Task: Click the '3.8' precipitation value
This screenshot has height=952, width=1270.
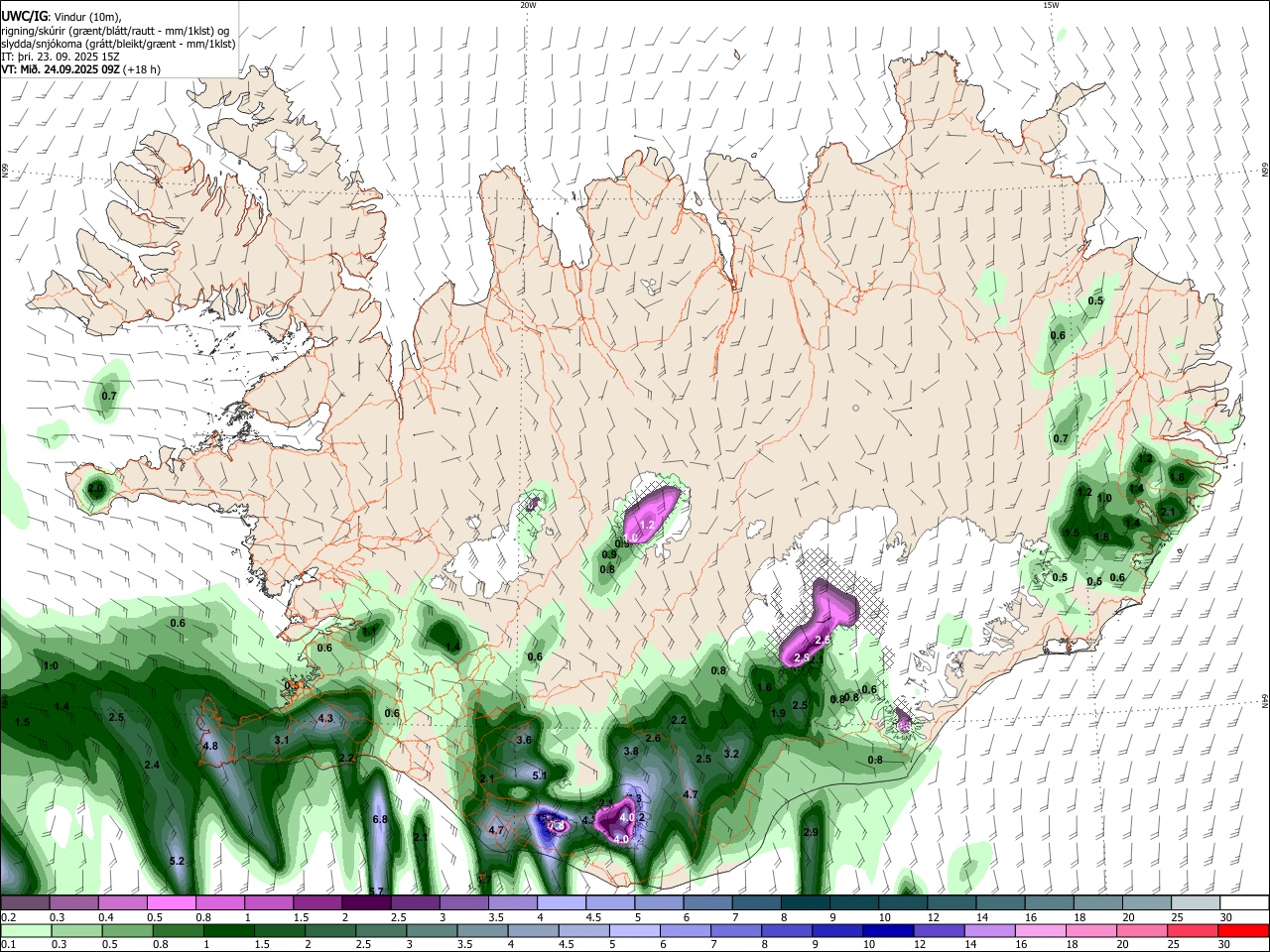Action: pyautogui.click(x=630, y=752)
